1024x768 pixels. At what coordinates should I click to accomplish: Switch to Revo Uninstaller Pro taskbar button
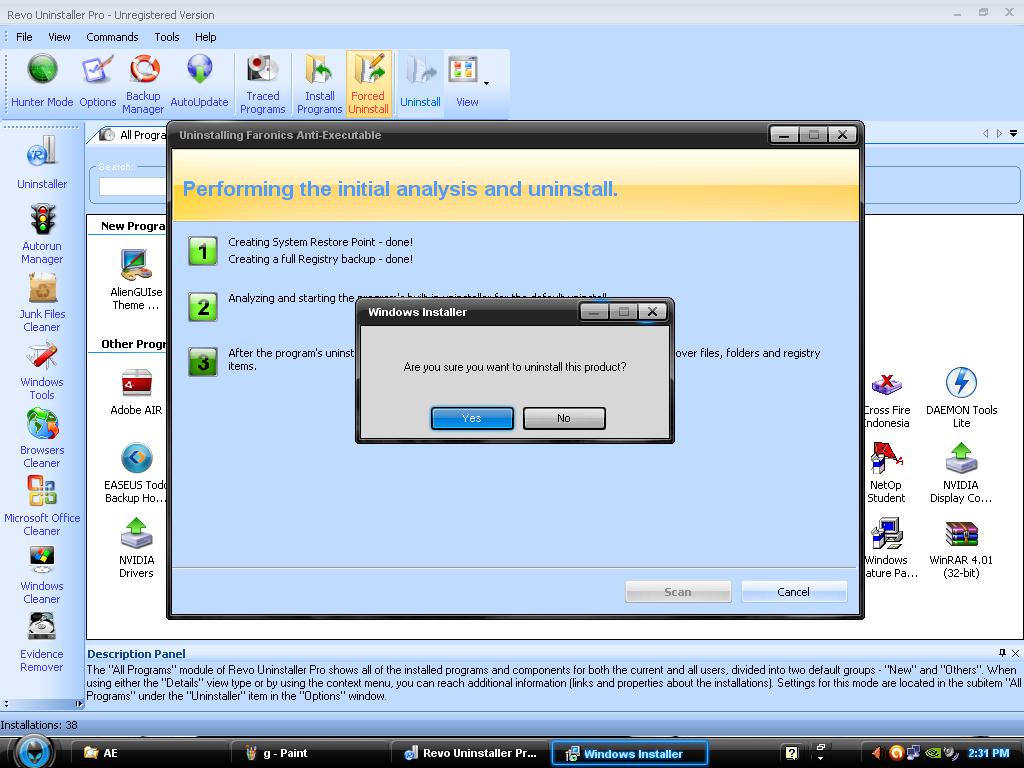coord(470,753)
